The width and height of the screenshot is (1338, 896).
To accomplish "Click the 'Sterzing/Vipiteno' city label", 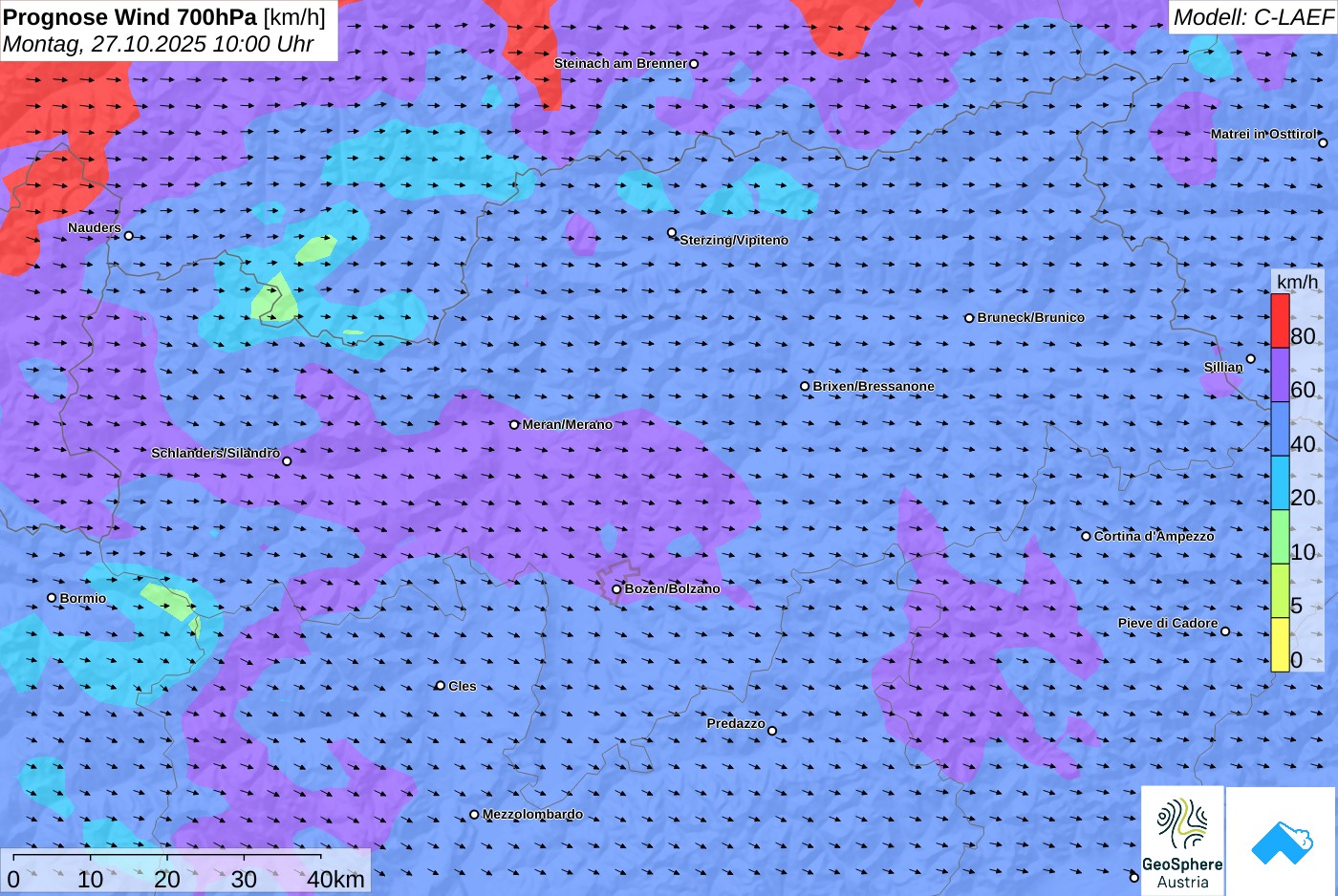I will coord(734,240).
